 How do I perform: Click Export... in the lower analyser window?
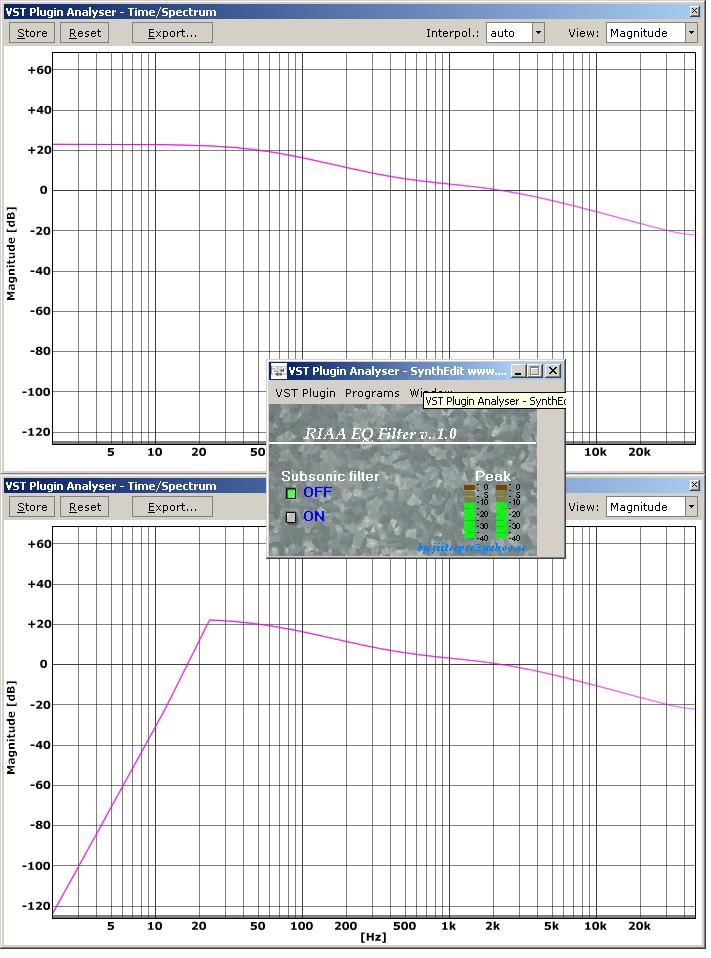[x=172, y=507]
